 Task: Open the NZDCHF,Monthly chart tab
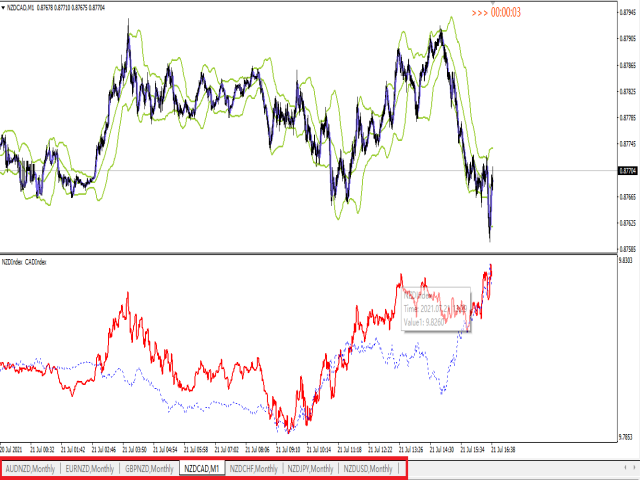(x=253, y=469)
